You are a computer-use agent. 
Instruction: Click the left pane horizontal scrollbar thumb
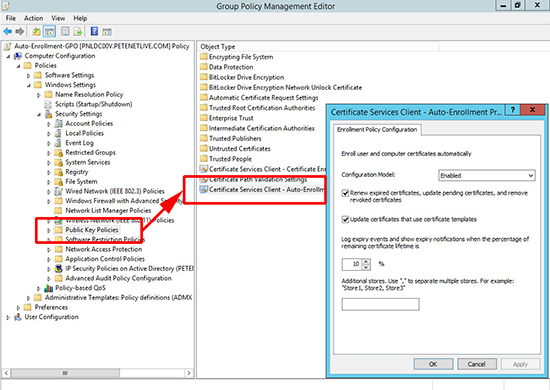click(x=65, y=373)
